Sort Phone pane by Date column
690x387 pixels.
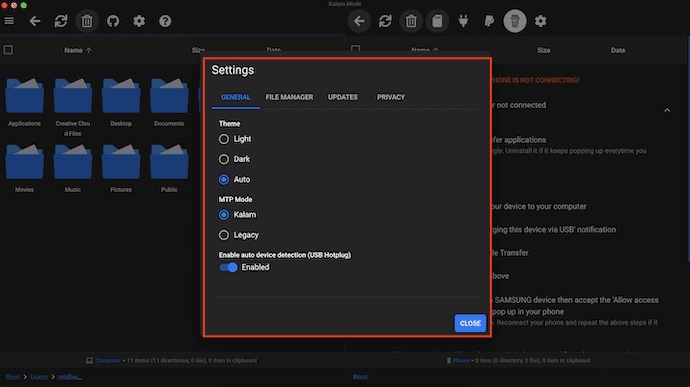tap(618, 50)
